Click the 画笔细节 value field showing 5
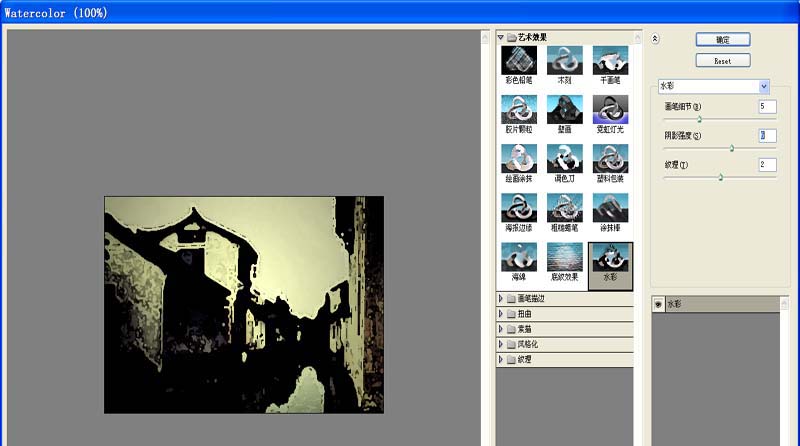Image resolution: width=800 pixels, height=446 pixels. (767, 107)
